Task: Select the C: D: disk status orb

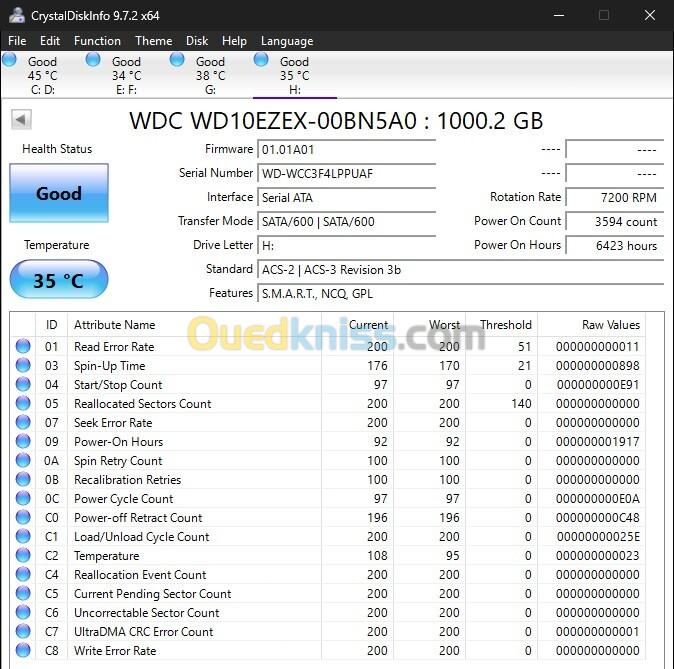Action: tap(9, 59)
